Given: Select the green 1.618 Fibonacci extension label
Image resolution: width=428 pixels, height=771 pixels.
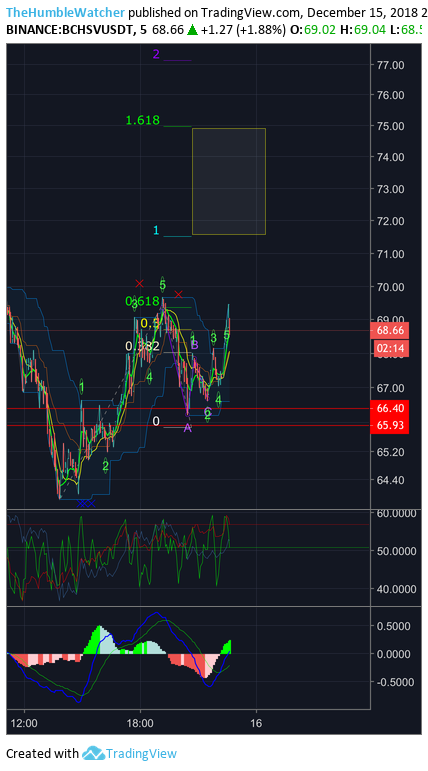Looking at the screenshot, I should coord(143,120).
